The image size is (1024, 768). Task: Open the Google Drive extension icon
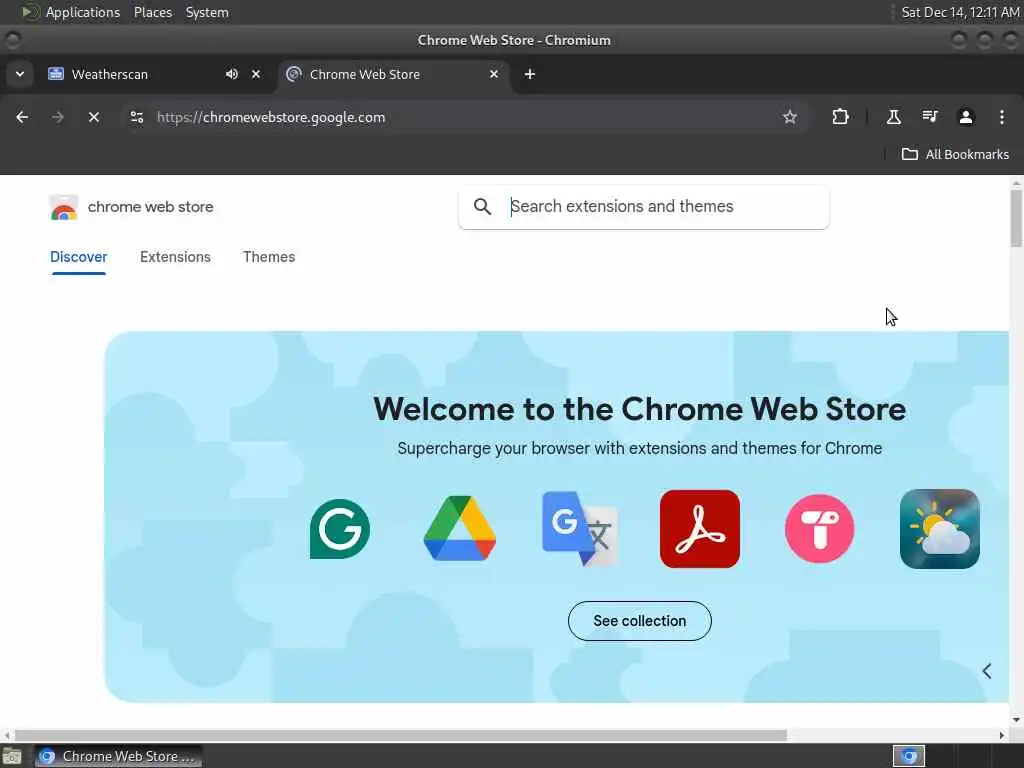[x=460, y=528]
